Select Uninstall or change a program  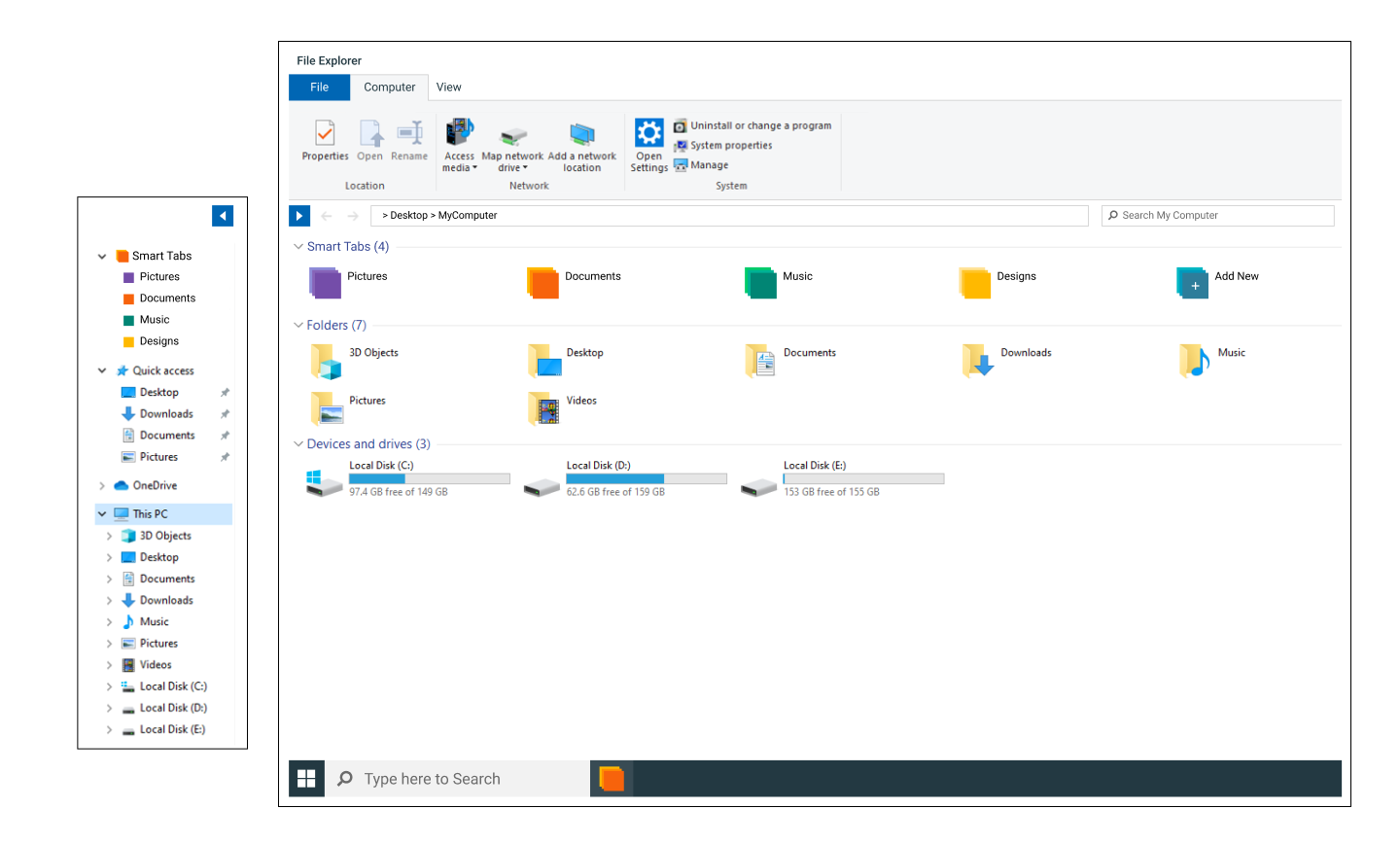(752, 125)
